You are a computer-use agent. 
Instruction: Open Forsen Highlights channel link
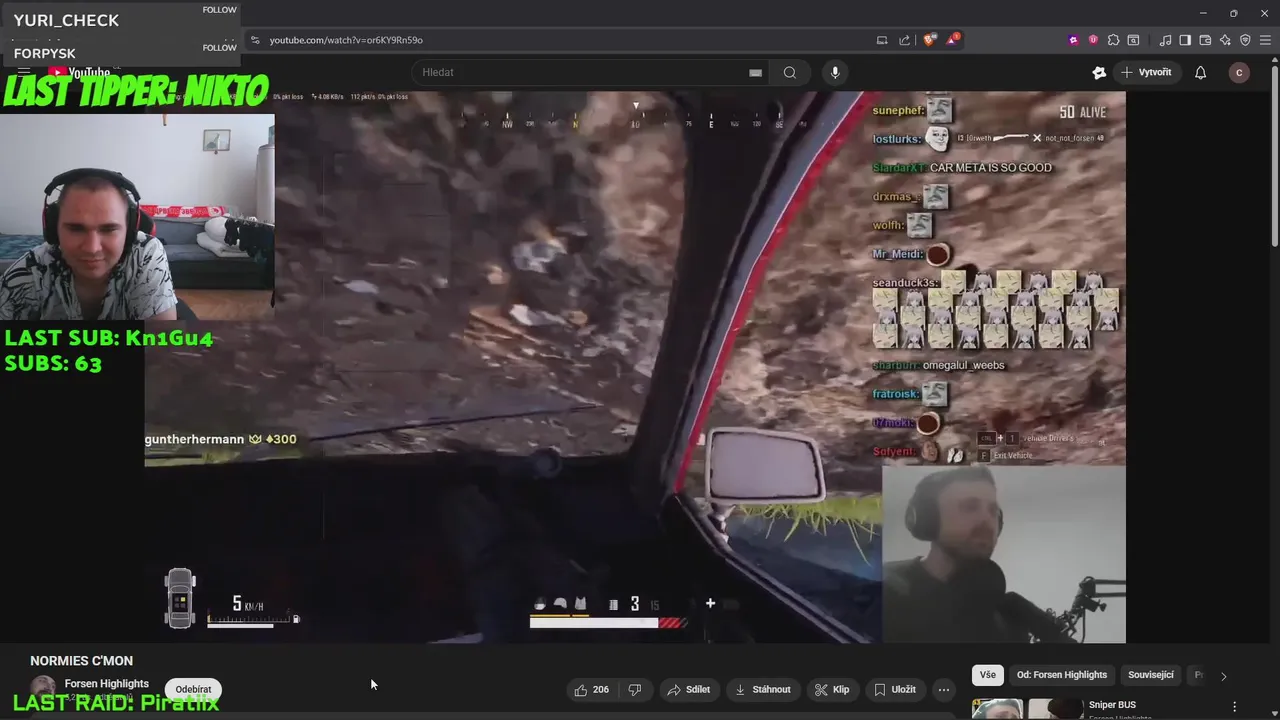point(106,684)
